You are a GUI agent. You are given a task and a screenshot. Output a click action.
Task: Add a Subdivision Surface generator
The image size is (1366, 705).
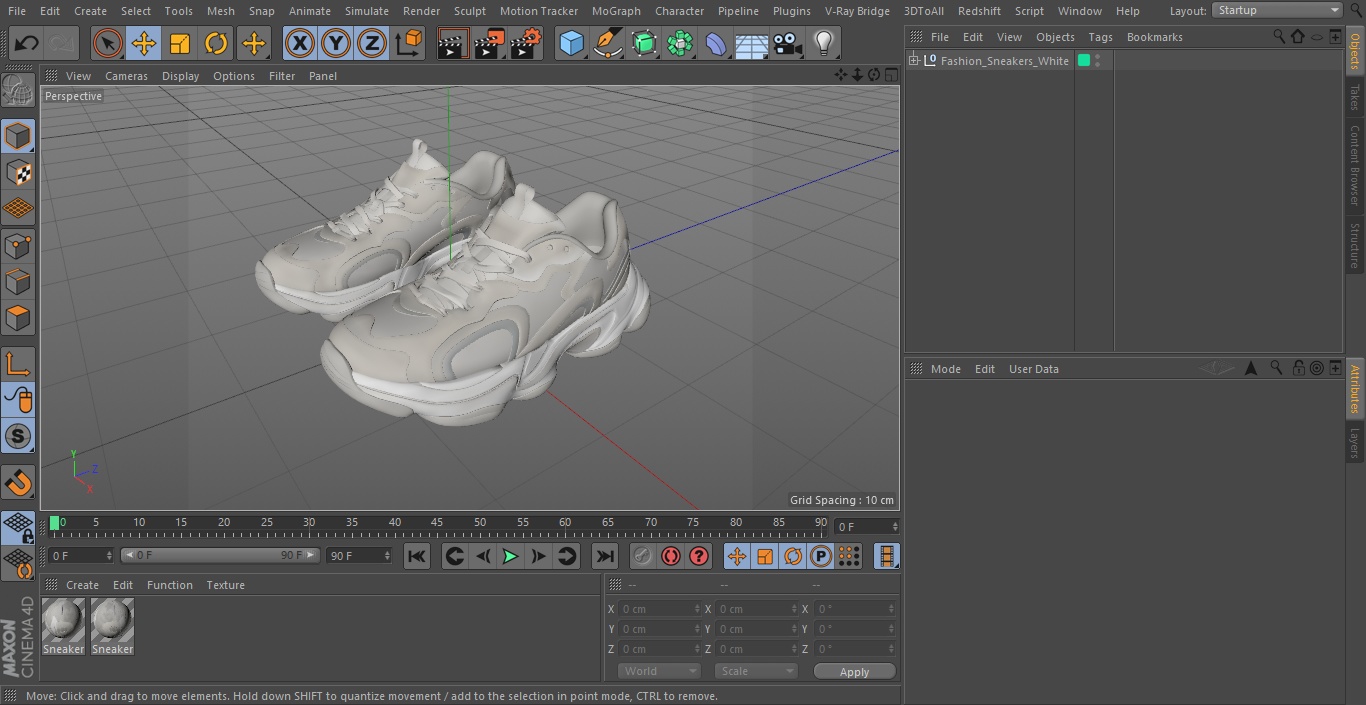(x=644, y=43)
